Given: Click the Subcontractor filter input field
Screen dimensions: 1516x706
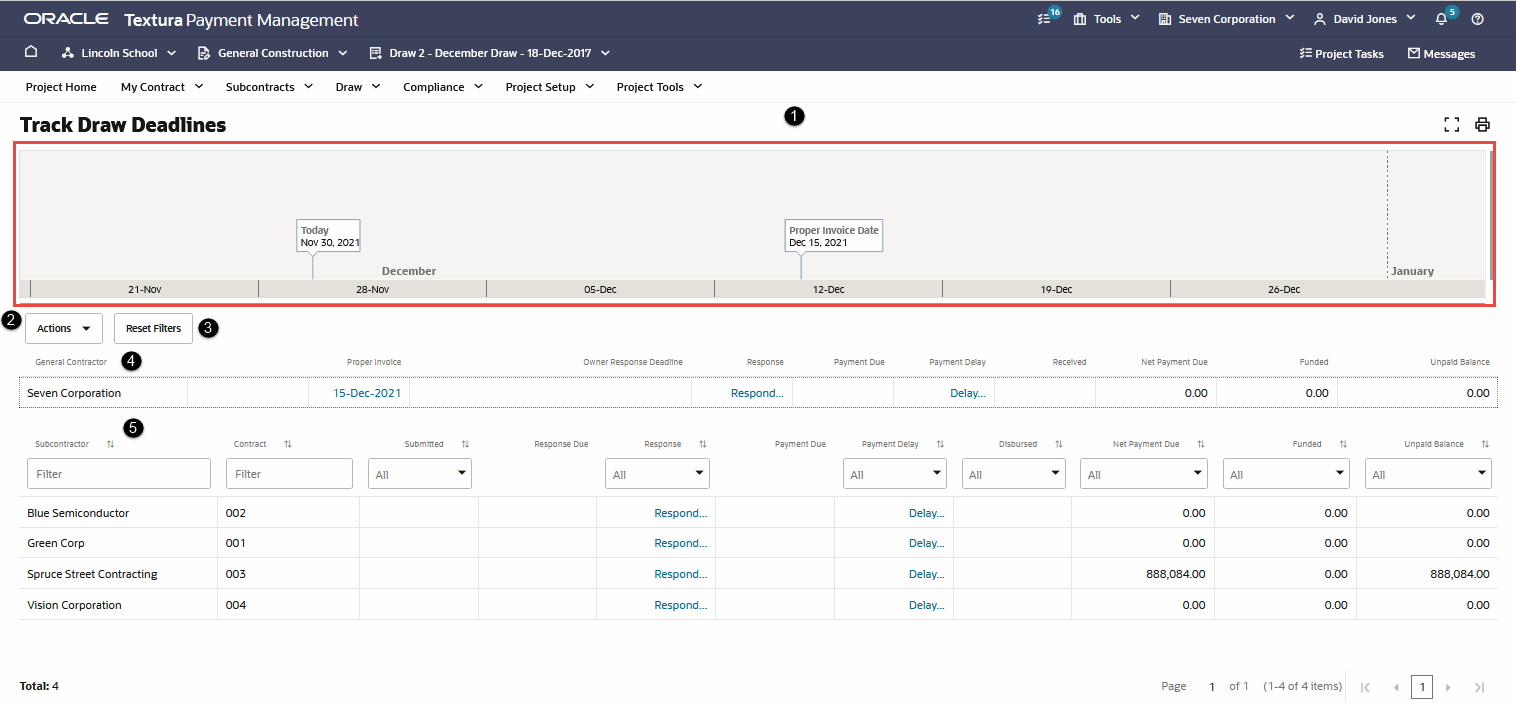Looking at the screenshot, I should 119,474.
